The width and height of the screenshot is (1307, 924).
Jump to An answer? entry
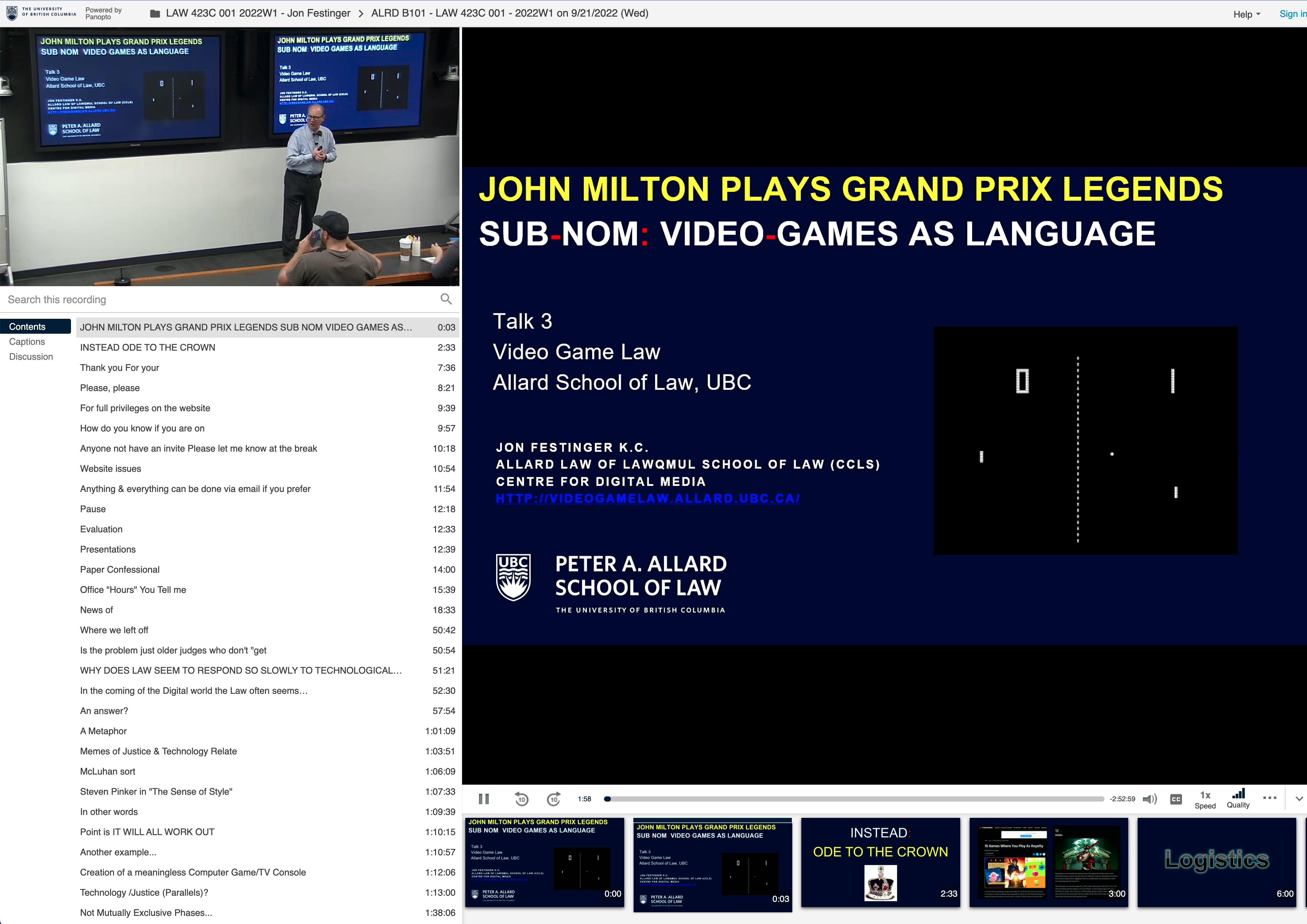coord(268,710)
